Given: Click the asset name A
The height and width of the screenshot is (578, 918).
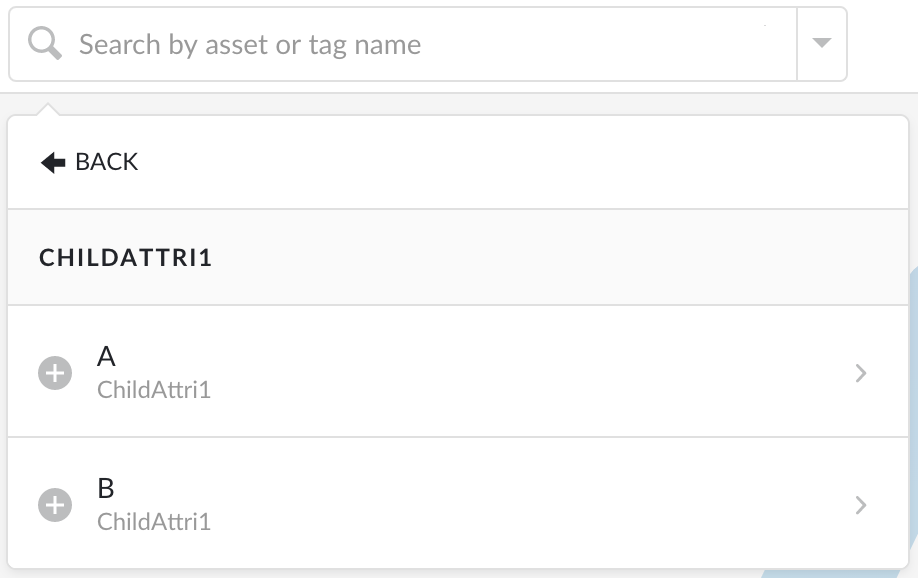Looking at the screenshot, I should [106, 356].
